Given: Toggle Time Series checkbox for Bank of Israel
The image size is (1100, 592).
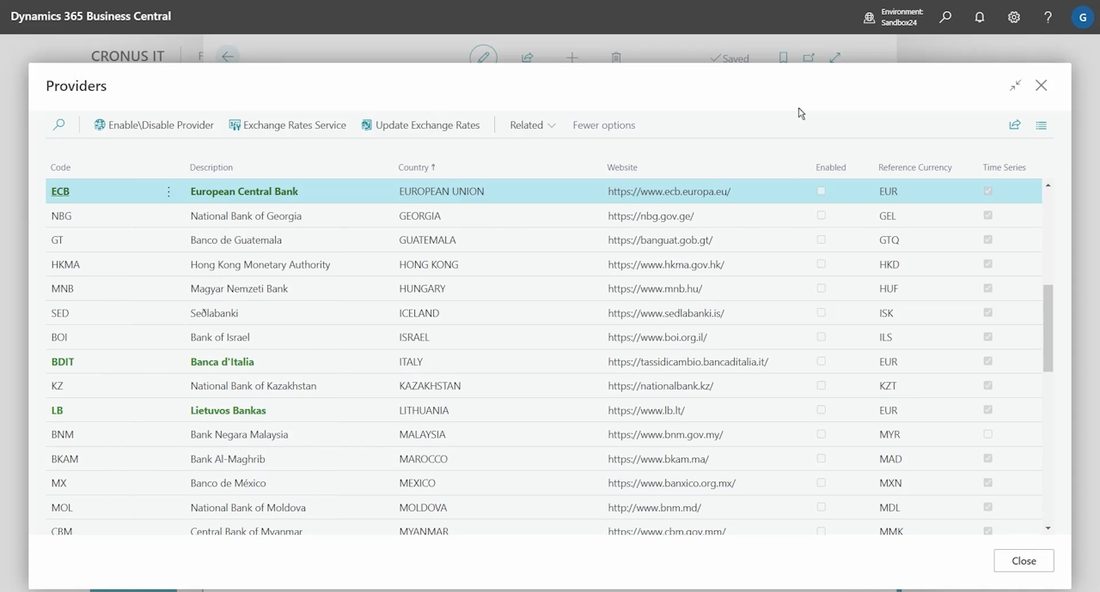Looking at the screenshot, I should coord(988,337).
